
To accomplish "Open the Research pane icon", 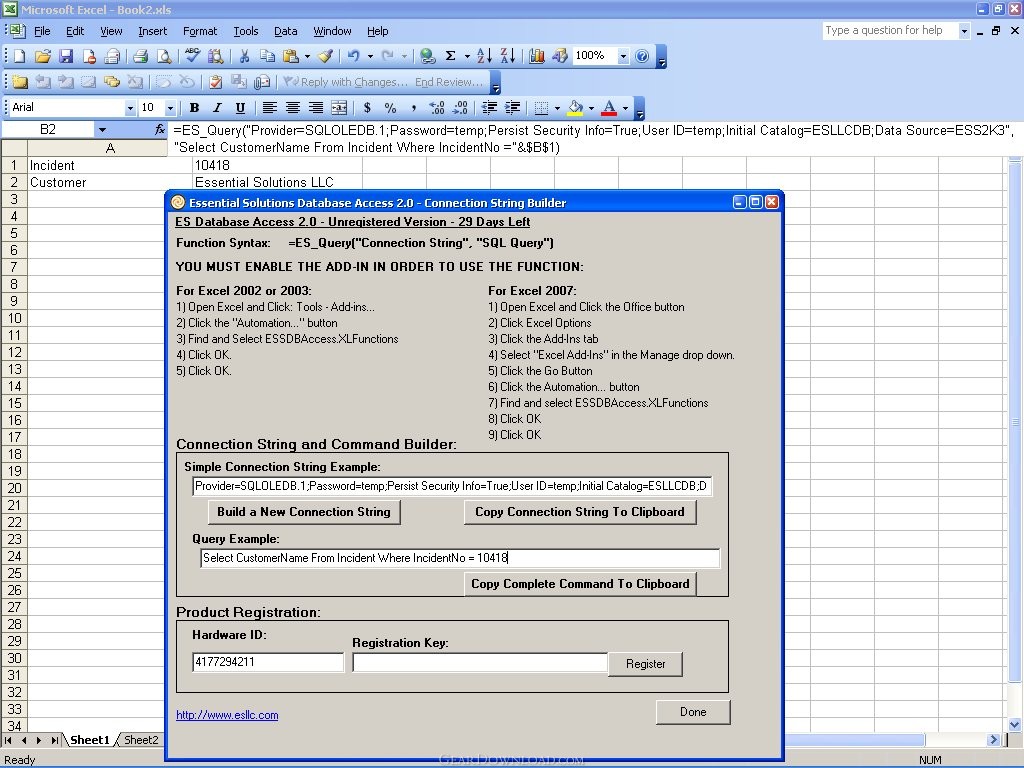I will pyautogui.click(x=216, y=57).
